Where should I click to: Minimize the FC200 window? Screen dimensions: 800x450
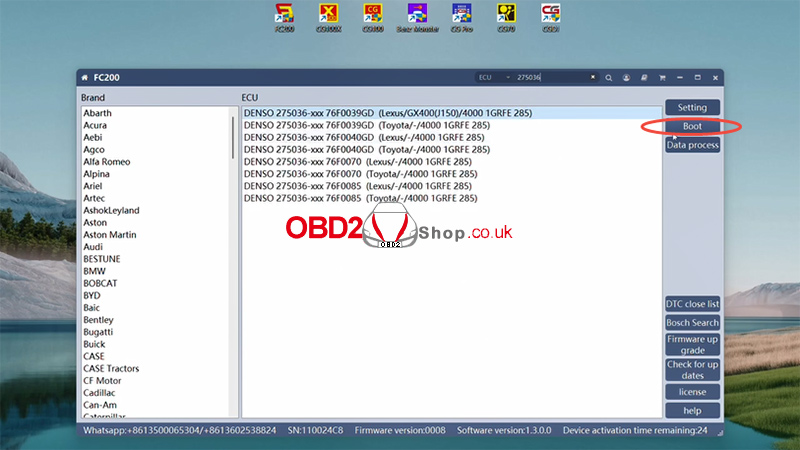(680, 78)
